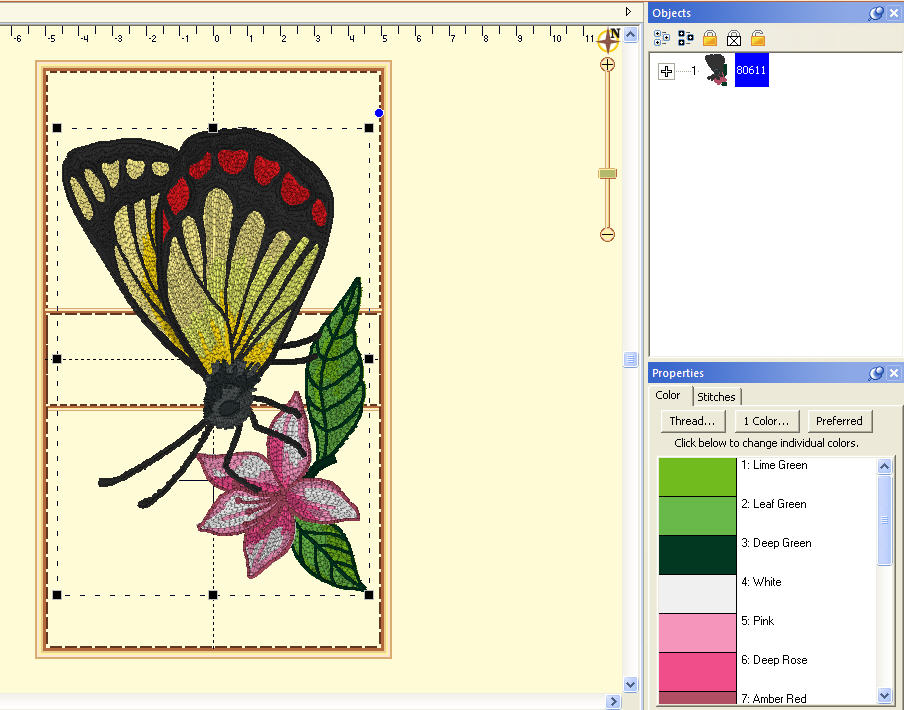Click the collapse all objects icon
The image size is (904, 710).
click(686, 38)
